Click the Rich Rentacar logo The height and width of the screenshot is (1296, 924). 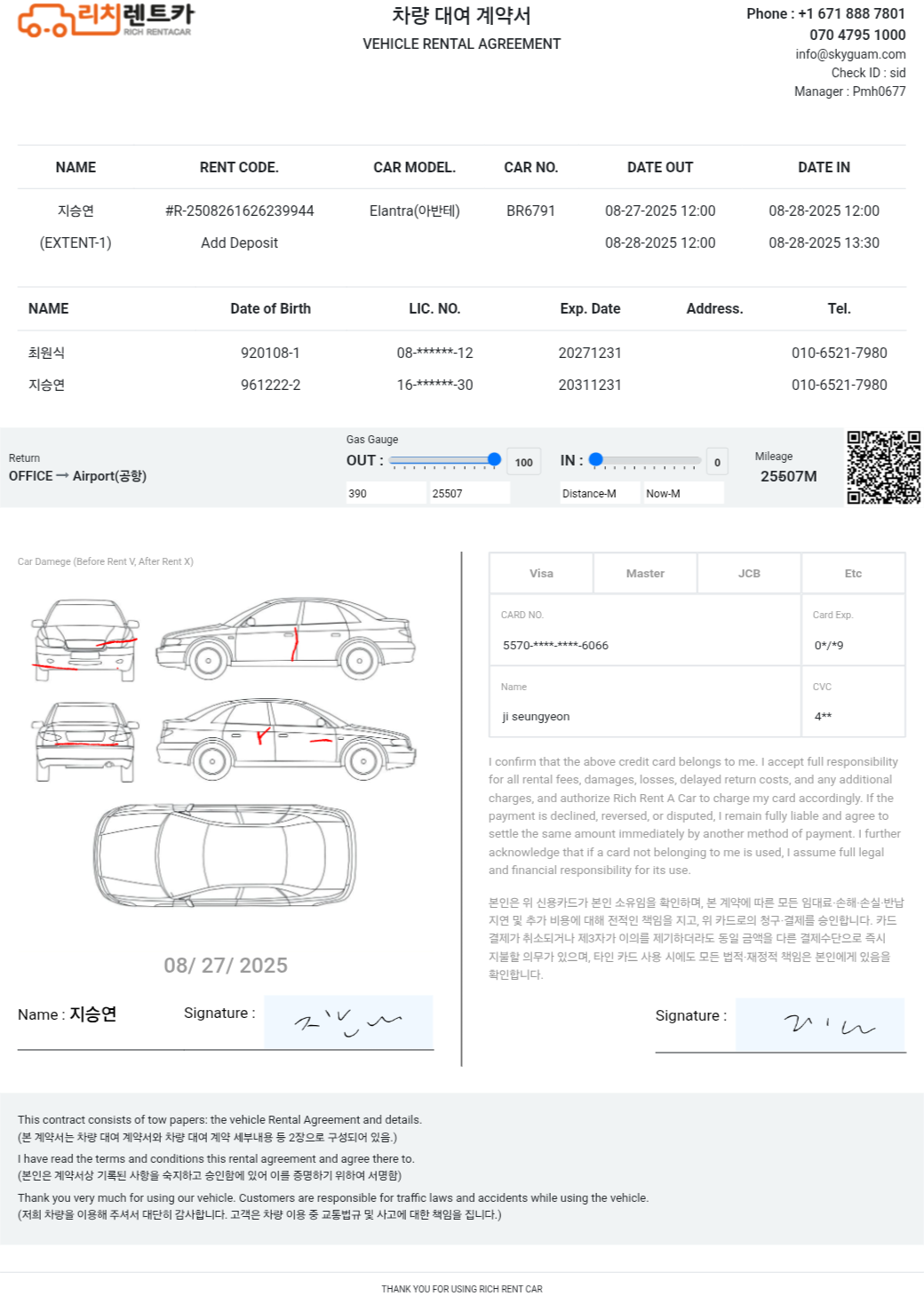tap(105, 20)
